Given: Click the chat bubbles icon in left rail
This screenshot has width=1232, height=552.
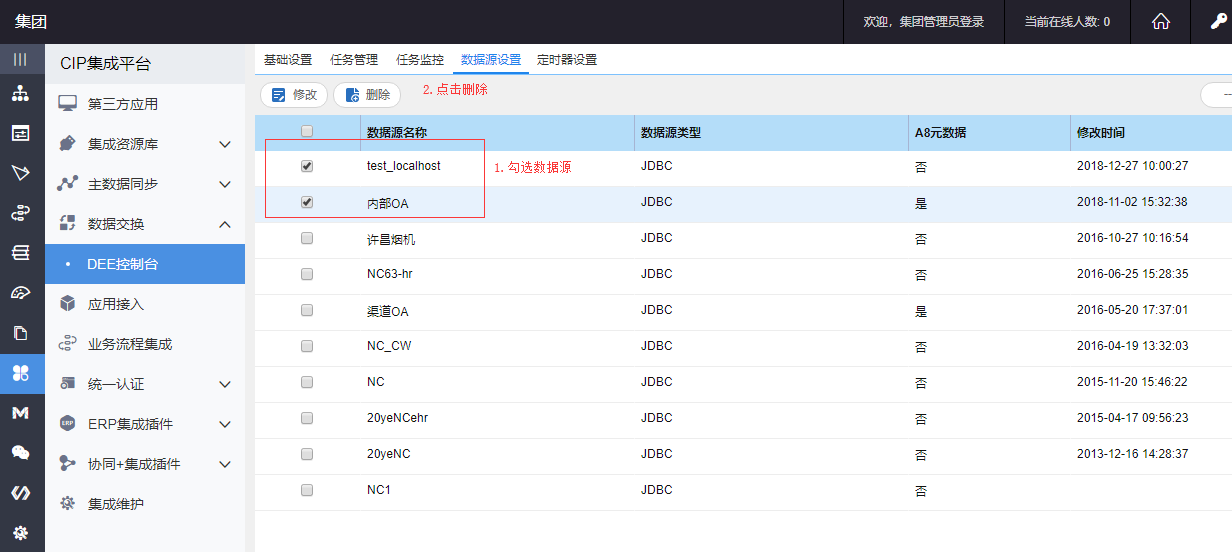Looking at the screenshot, I should (x=20, y=452).
